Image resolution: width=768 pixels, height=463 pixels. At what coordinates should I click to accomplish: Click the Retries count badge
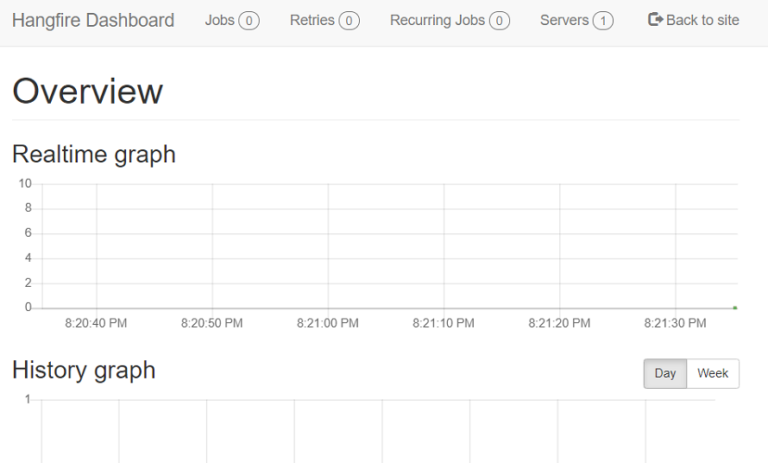(x=349, y=21)
